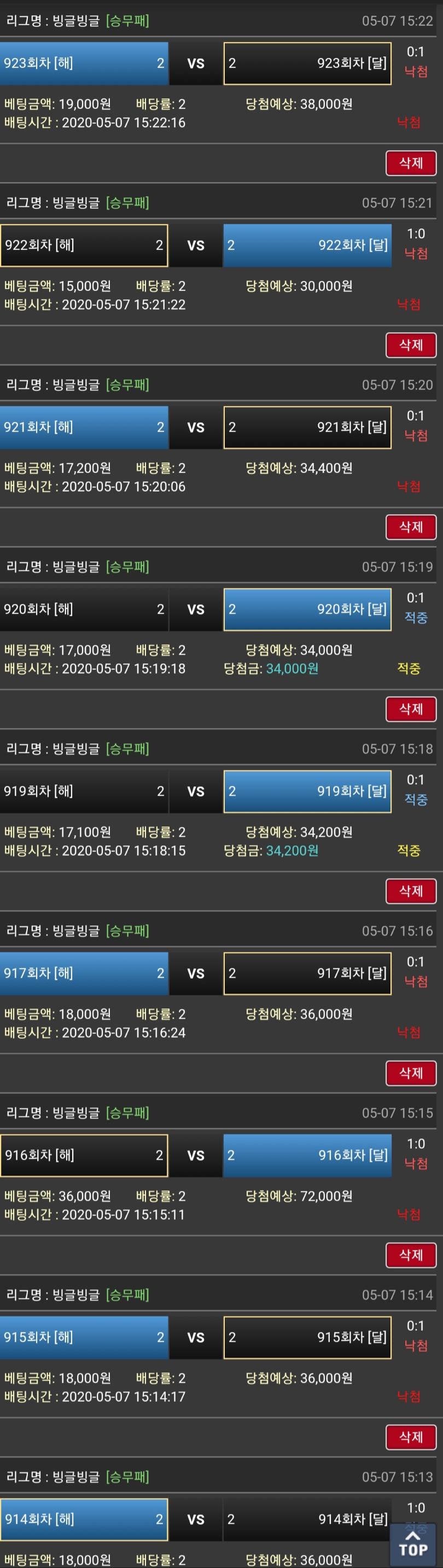Select the 914회차 [해] option
The image size is (443, 1568).
click(x=84, y=1519)
